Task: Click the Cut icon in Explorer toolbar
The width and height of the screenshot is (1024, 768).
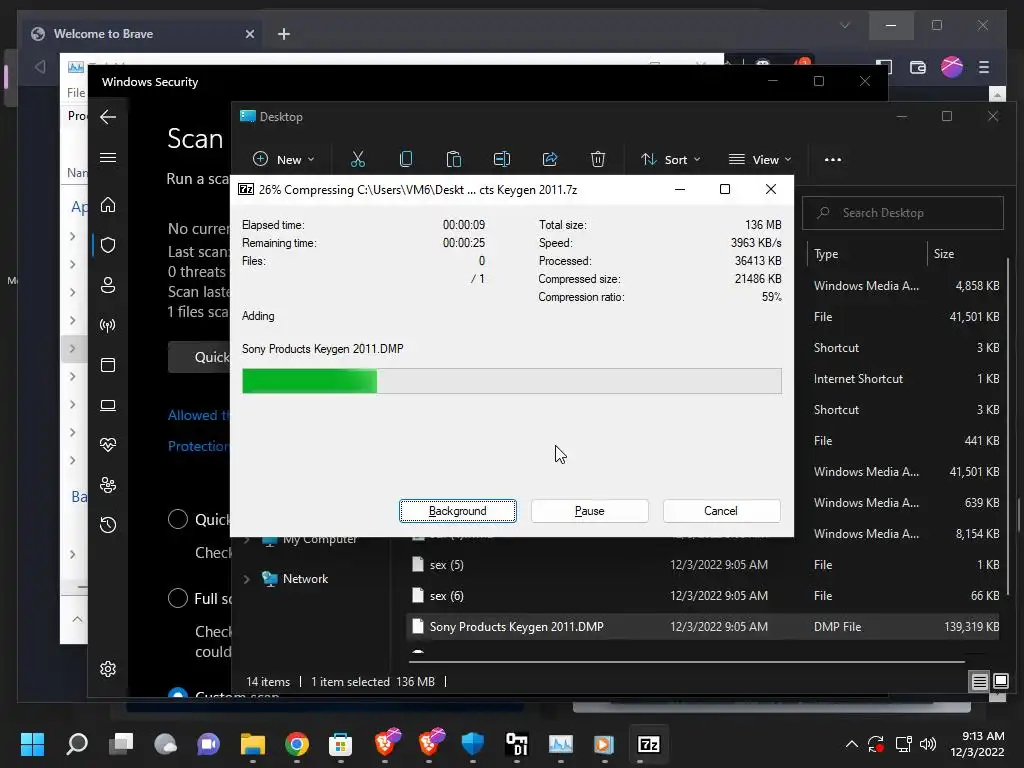Action: (x=358, y=159)
